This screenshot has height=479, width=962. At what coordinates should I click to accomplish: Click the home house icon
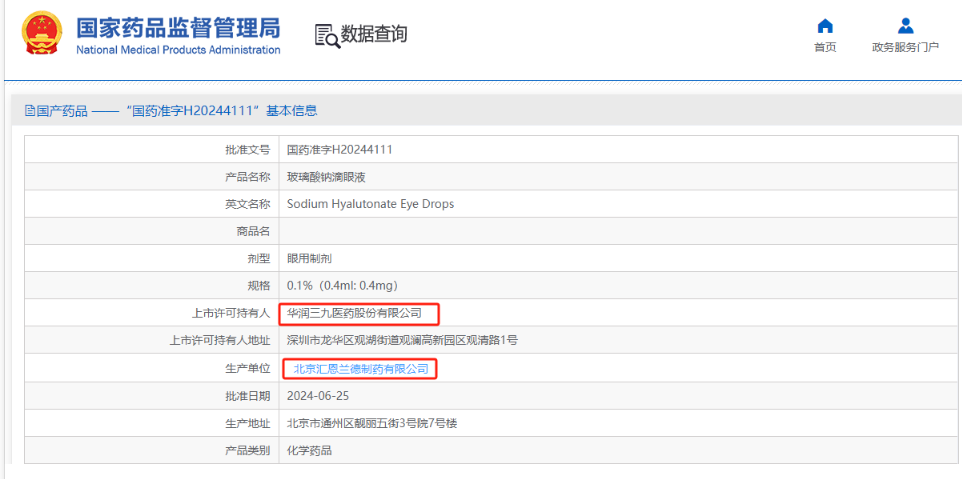(x=825, y=26)
